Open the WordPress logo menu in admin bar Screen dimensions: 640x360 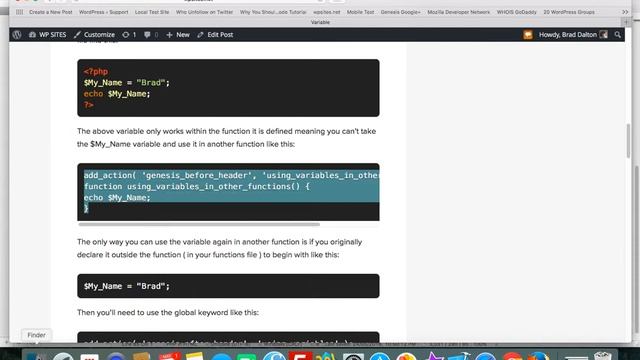tap(17, 35)
